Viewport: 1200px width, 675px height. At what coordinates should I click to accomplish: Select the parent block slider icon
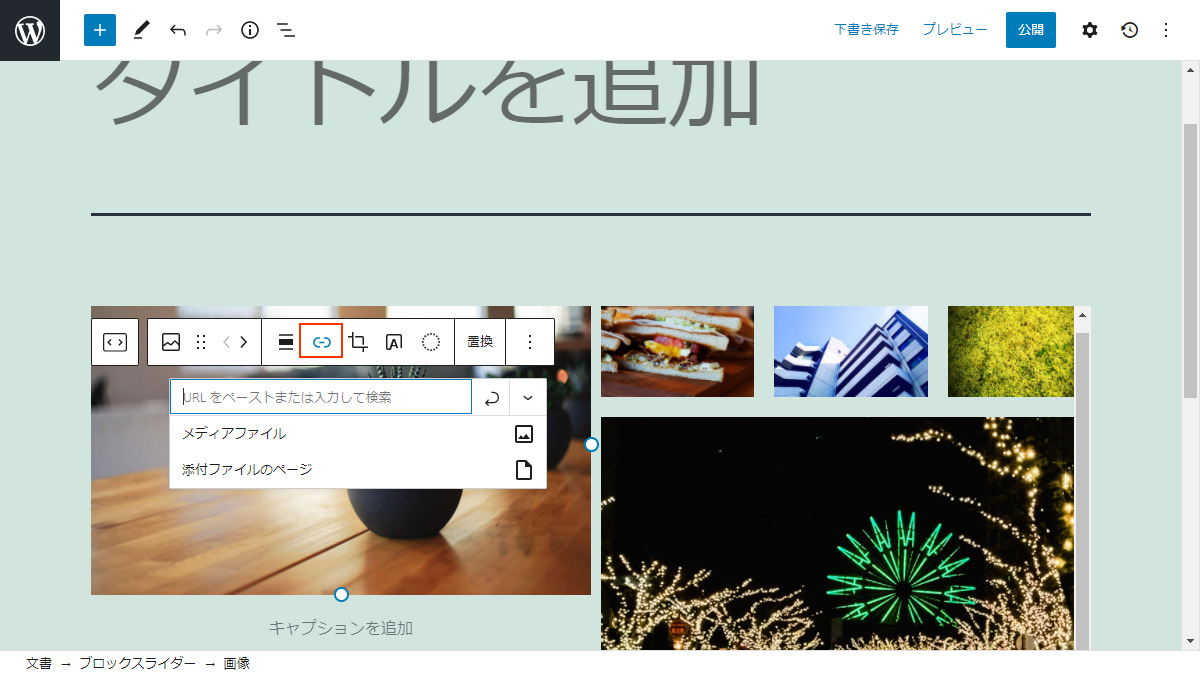(115, 342)
